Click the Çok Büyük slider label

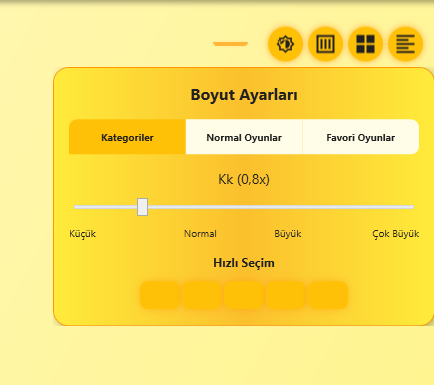pyautogui.click(x=396, y=234)
